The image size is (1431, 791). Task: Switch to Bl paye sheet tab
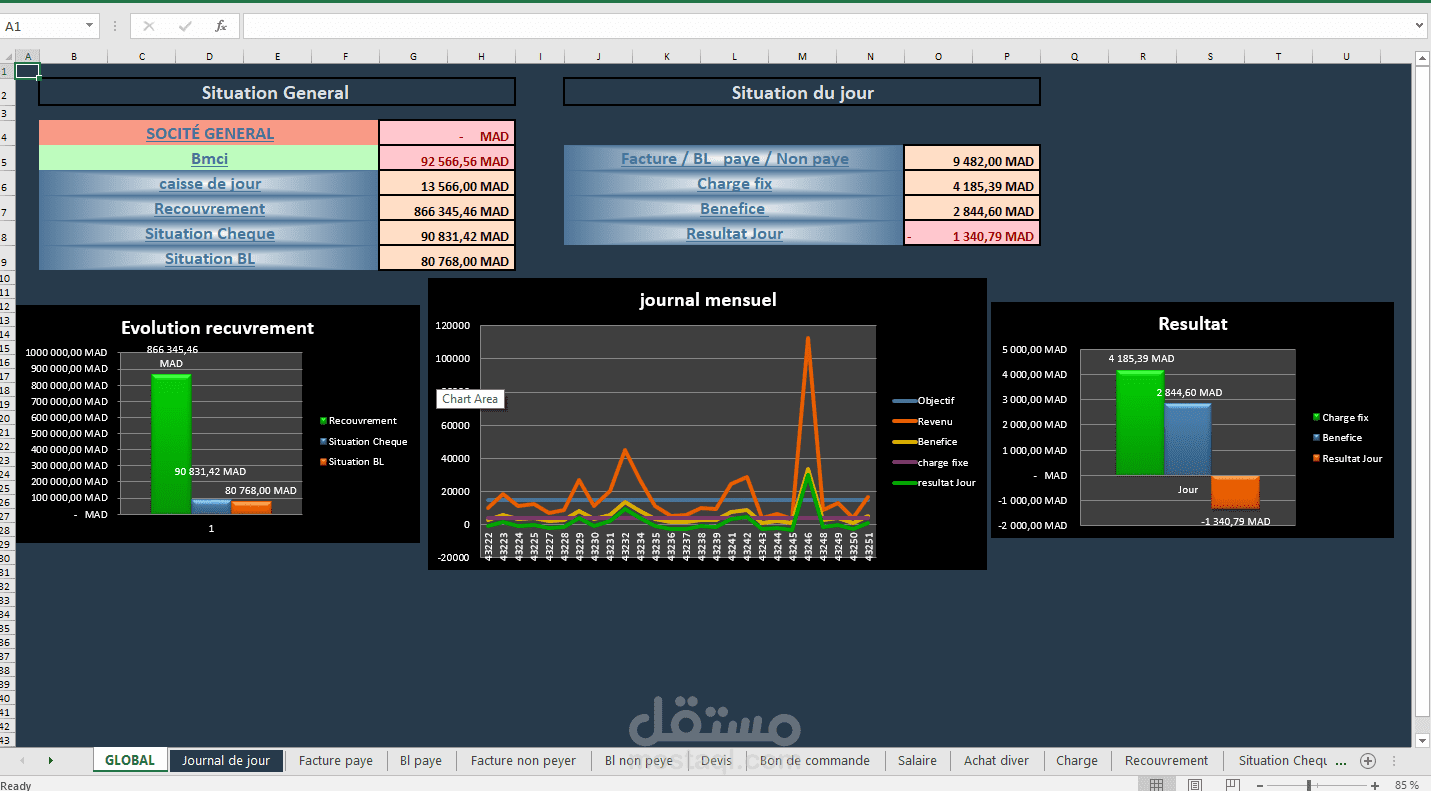[421, 760]
